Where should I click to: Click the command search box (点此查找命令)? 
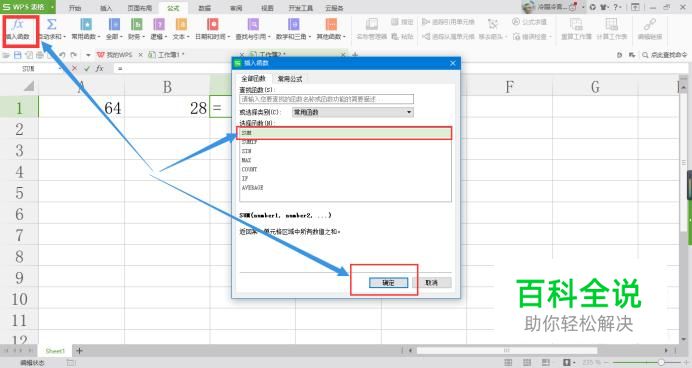(x=665, y=55)
